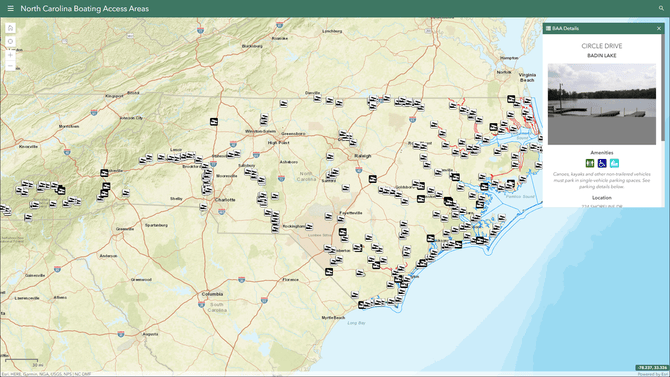Click the Knoxville city label

coord(29,146)
